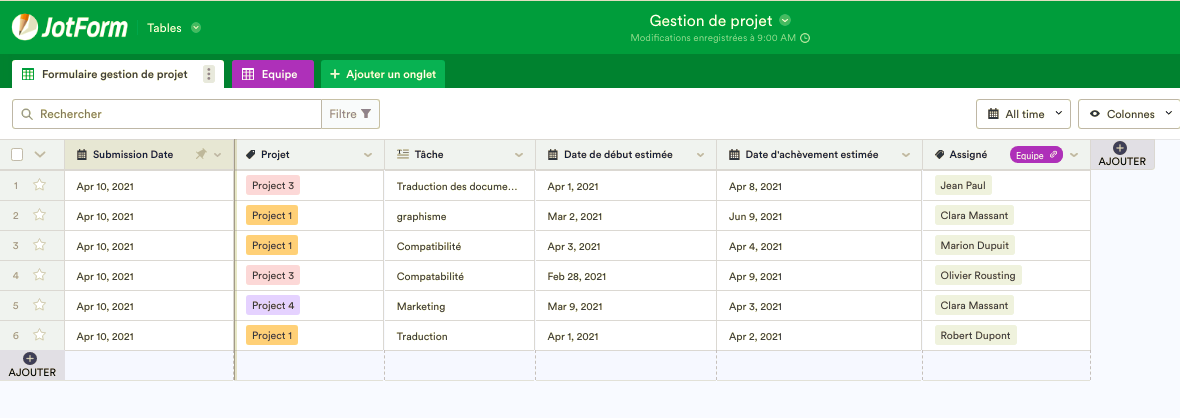Viewport: 1180px width, 418px height.
Task: Toggle the pin icon on Submission Date
Action: [200, 154]
